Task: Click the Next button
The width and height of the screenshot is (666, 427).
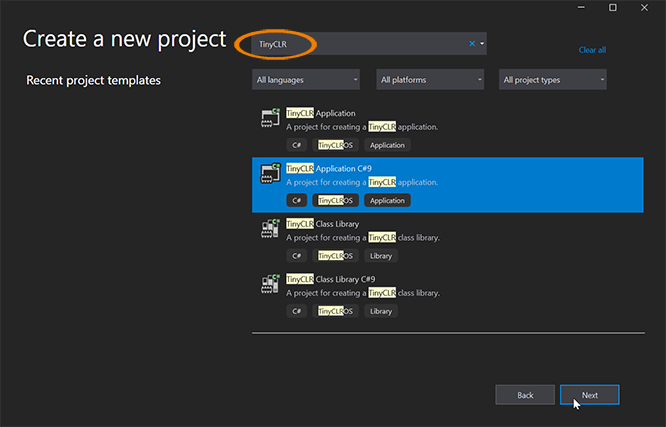Action: [x=590, y=395]
